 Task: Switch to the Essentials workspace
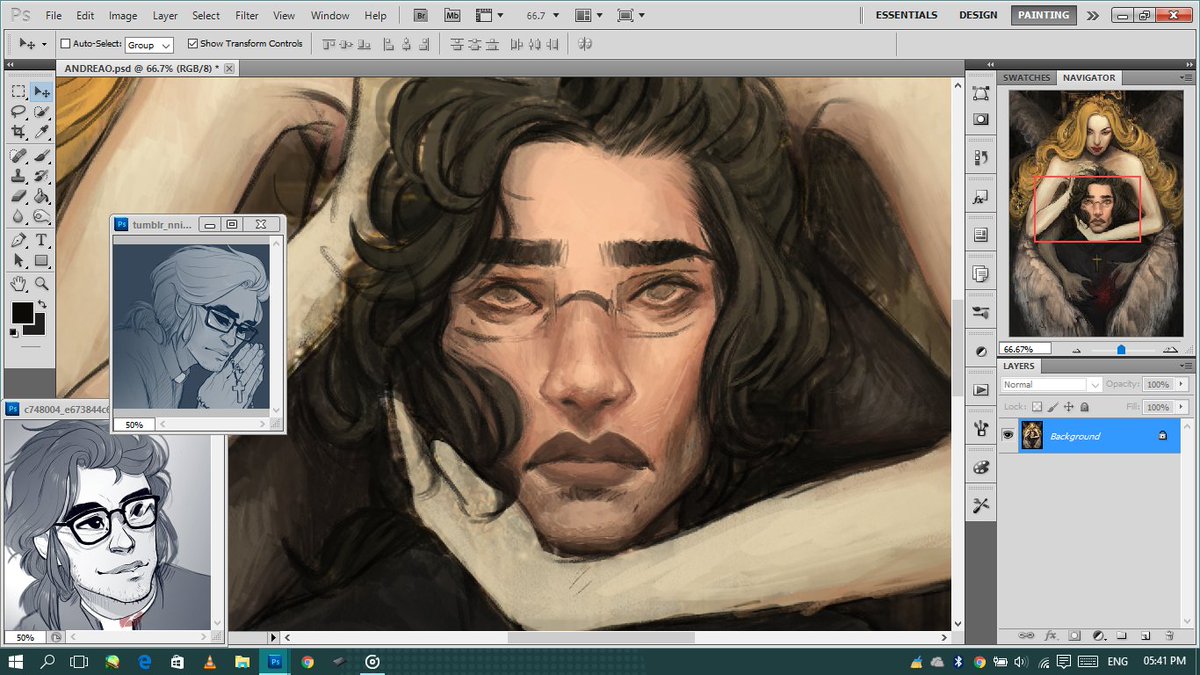907,15
